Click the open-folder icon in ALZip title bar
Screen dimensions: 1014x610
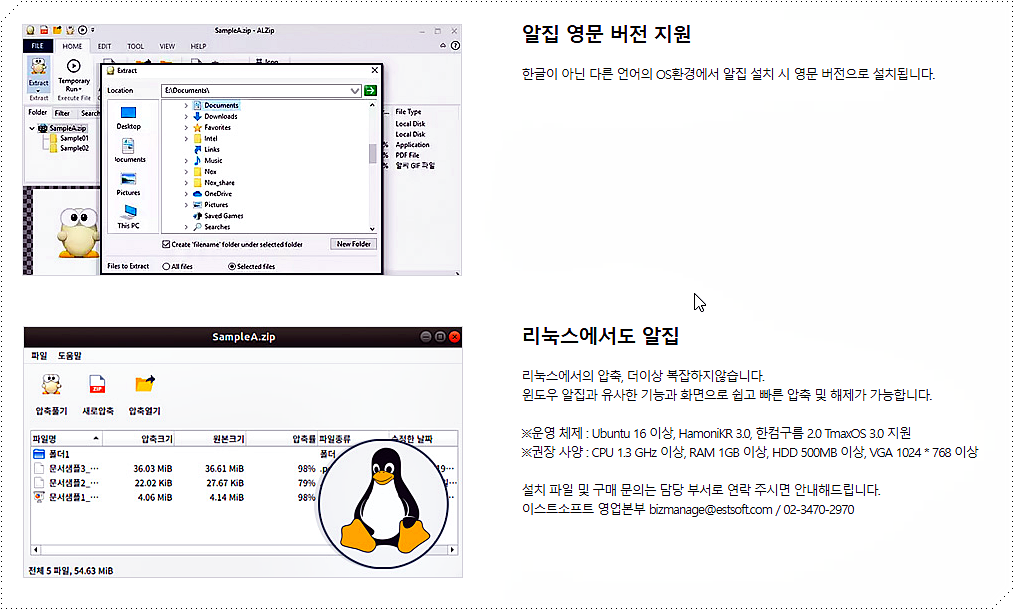(x=57, y=30)
